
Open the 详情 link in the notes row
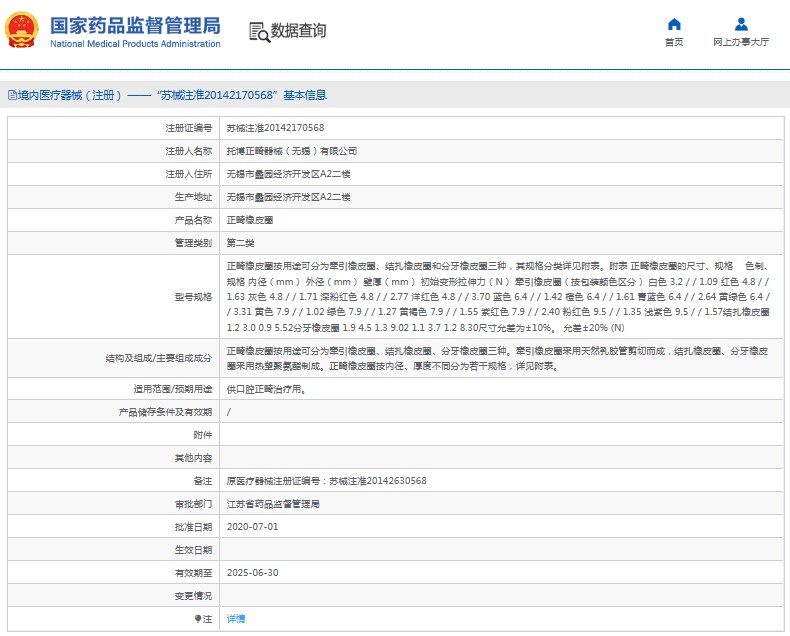click(236, 619)
